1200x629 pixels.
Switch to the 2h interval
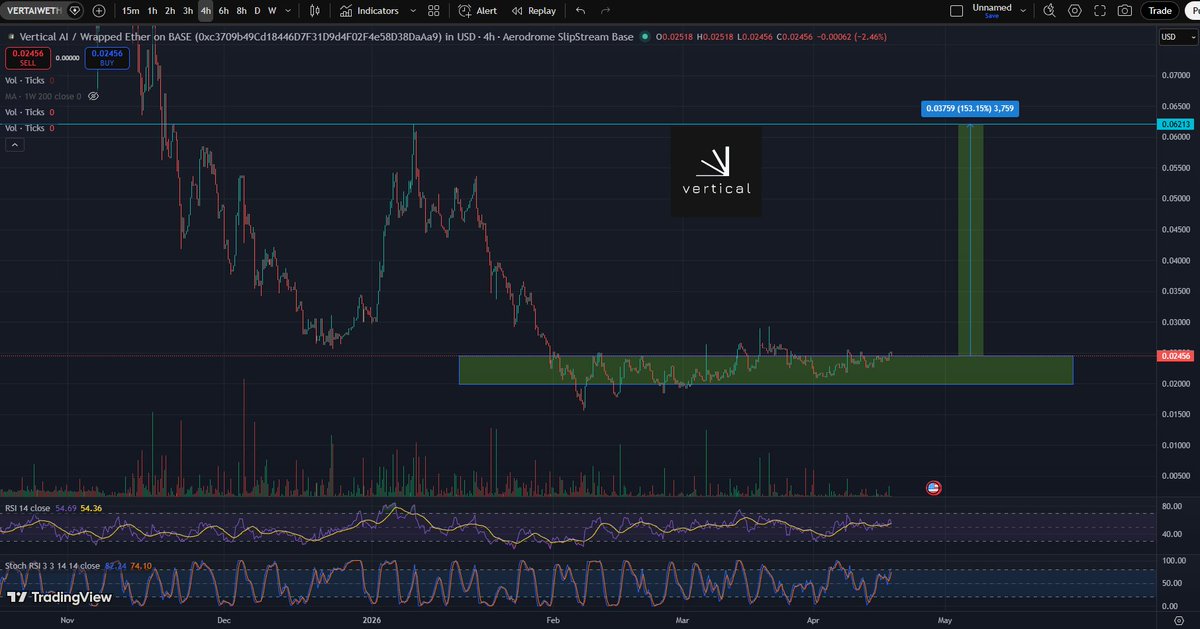tap(170, 11)
